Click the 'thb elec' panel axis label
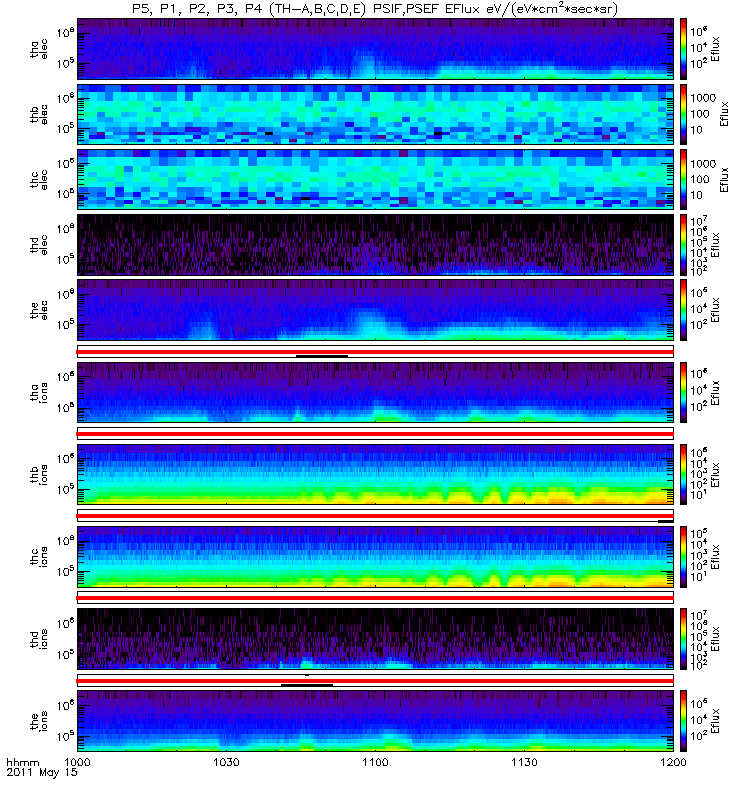This screenshot has width=750, height=800. pos(39,114)
